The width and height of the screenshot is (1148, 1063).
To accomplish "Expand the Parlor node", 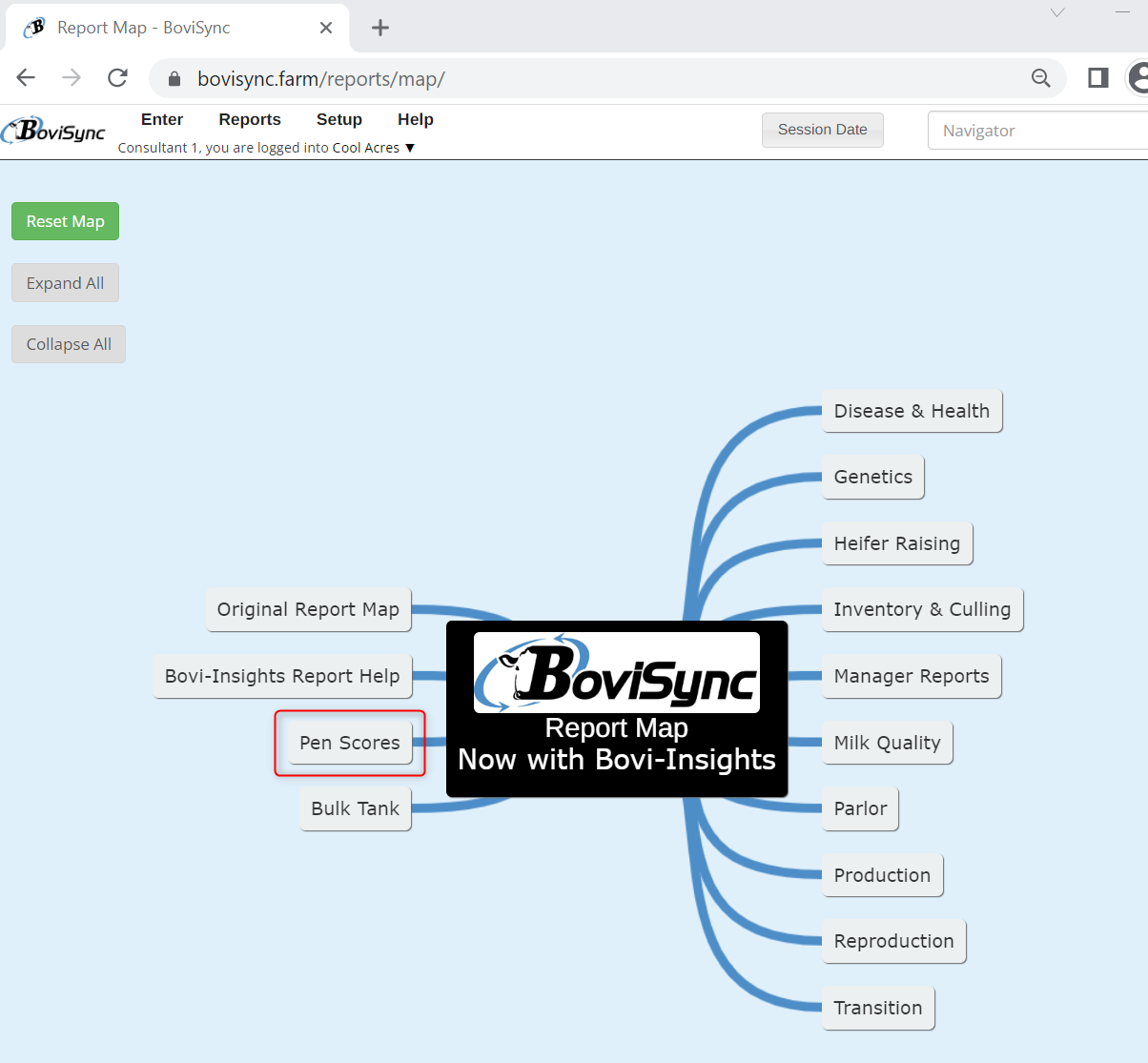I will [861, 808].
